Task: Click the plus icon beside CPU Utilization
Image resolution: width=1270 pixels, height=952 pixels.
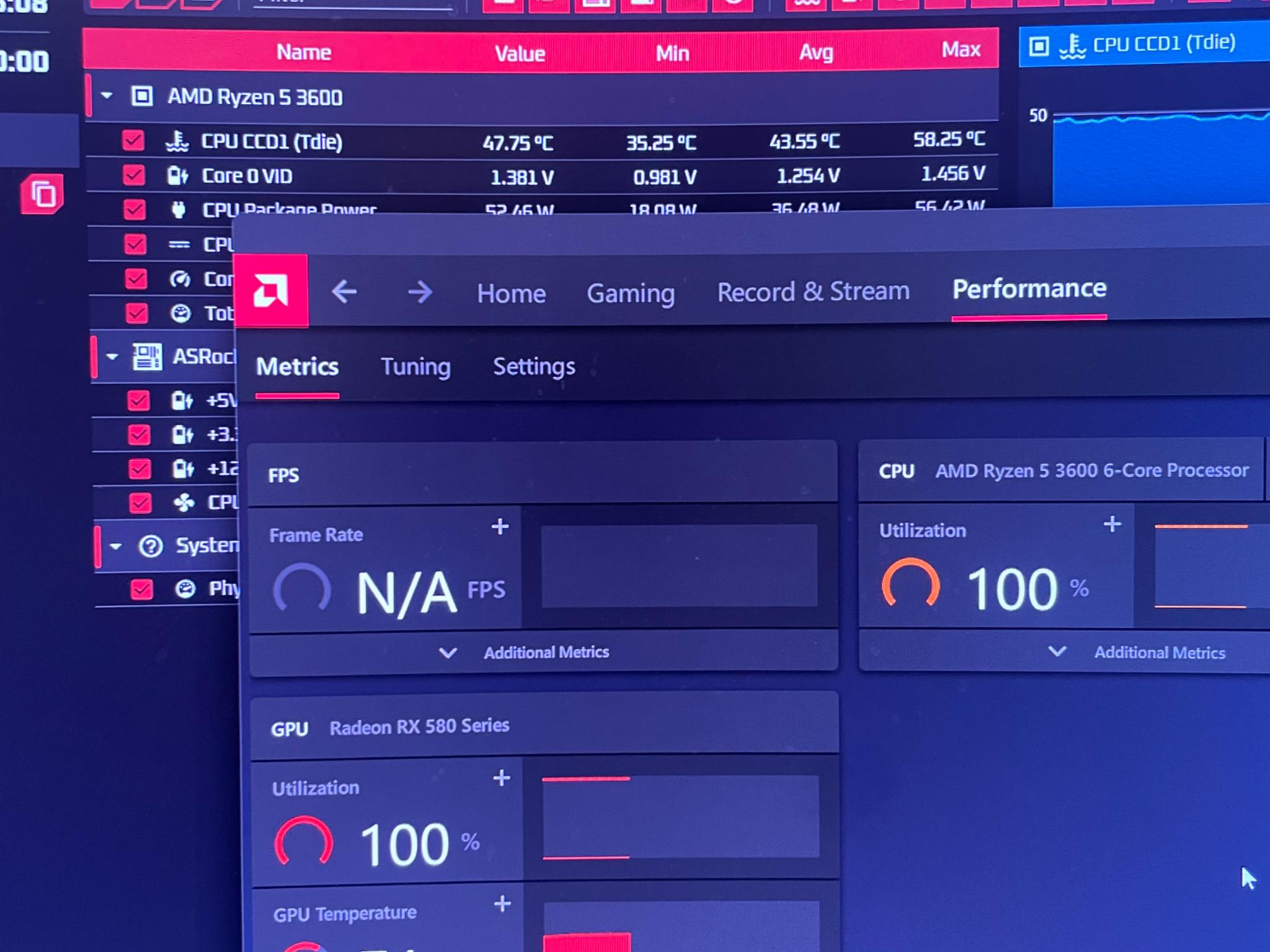Action: tap(1112, 524)
